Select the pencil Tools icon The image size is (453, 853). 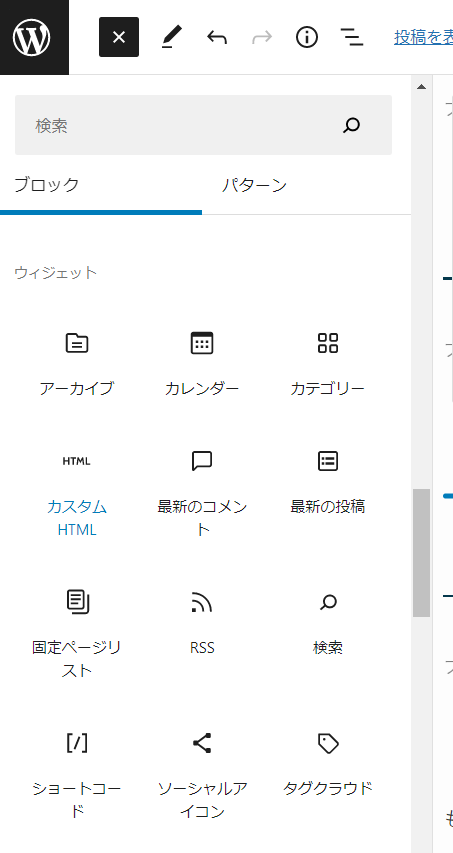point(172,37)
